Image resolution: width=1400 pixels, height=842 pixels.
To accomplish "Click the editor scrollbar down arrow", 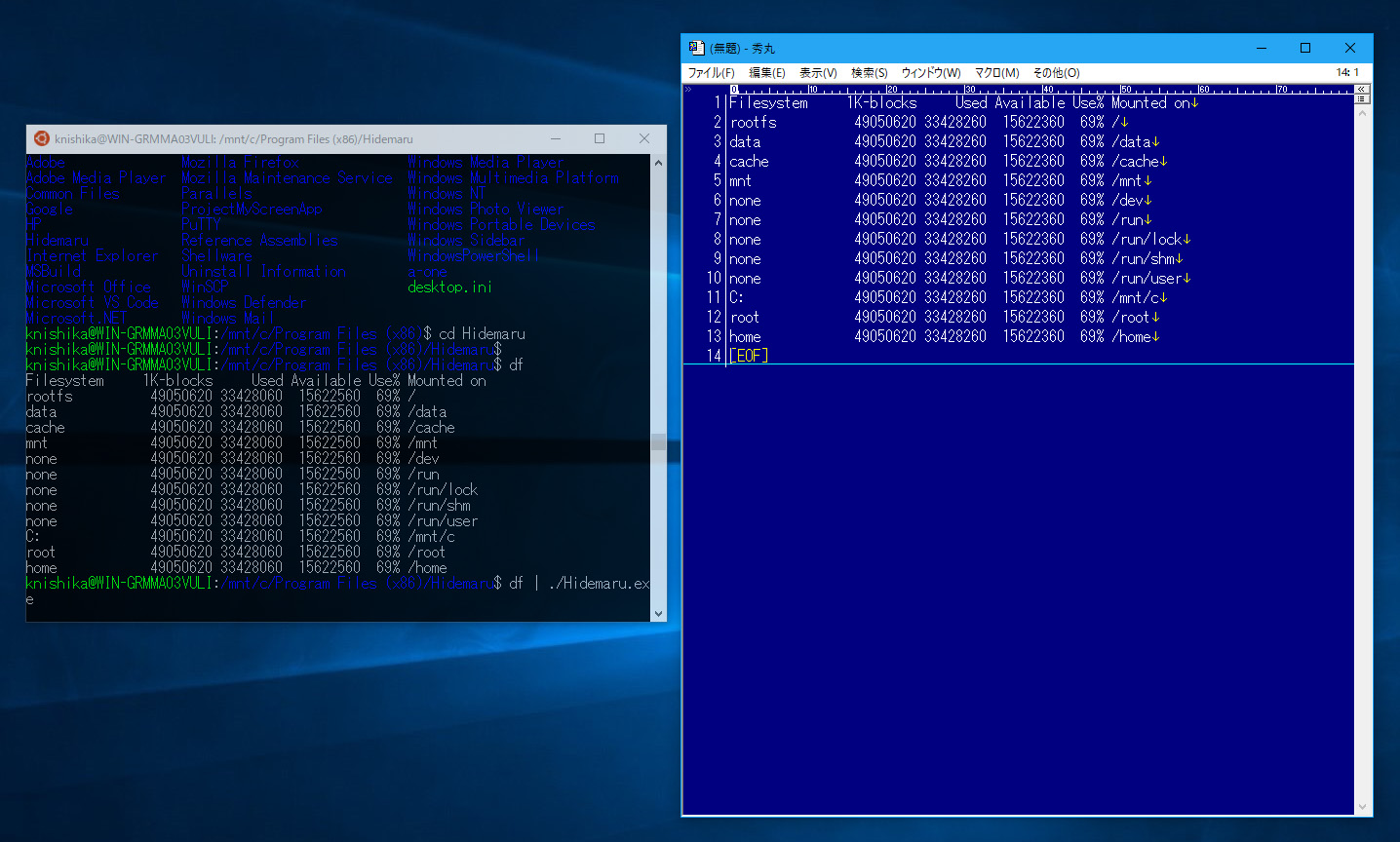I will pos(1362,808).
